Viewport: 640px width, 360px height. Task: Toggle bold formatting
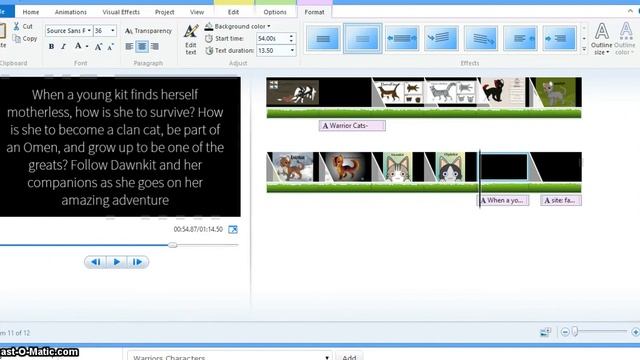(51, 47)
